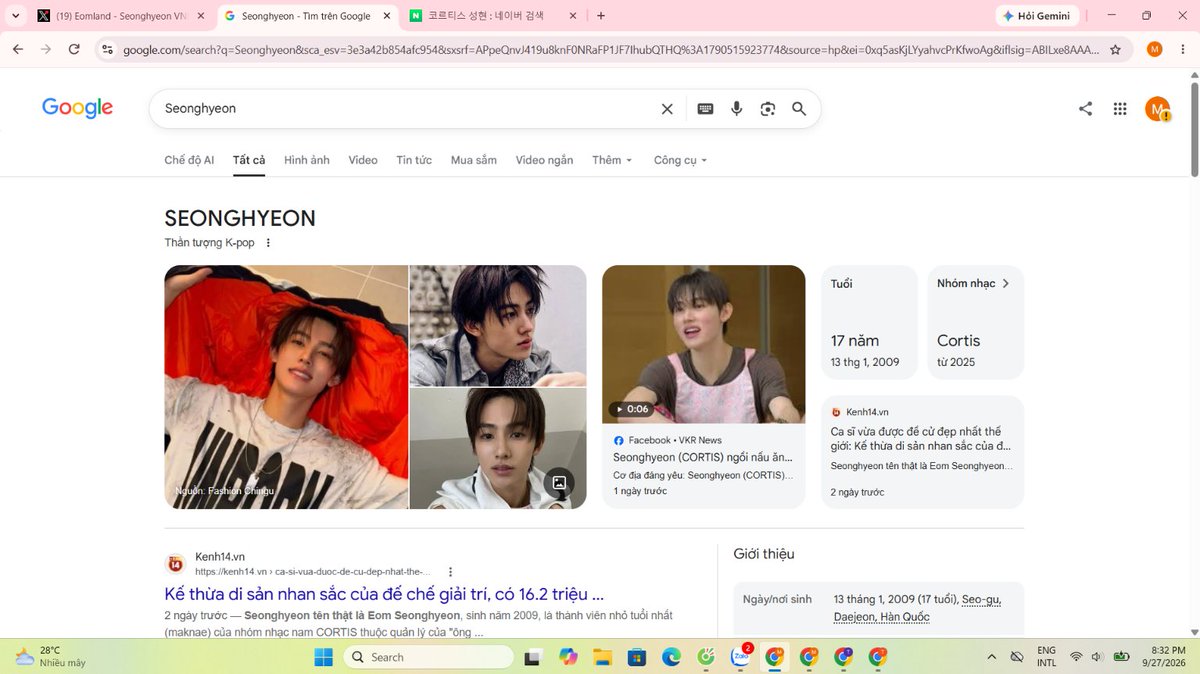View site information icon in address bar

pos(108,49)
